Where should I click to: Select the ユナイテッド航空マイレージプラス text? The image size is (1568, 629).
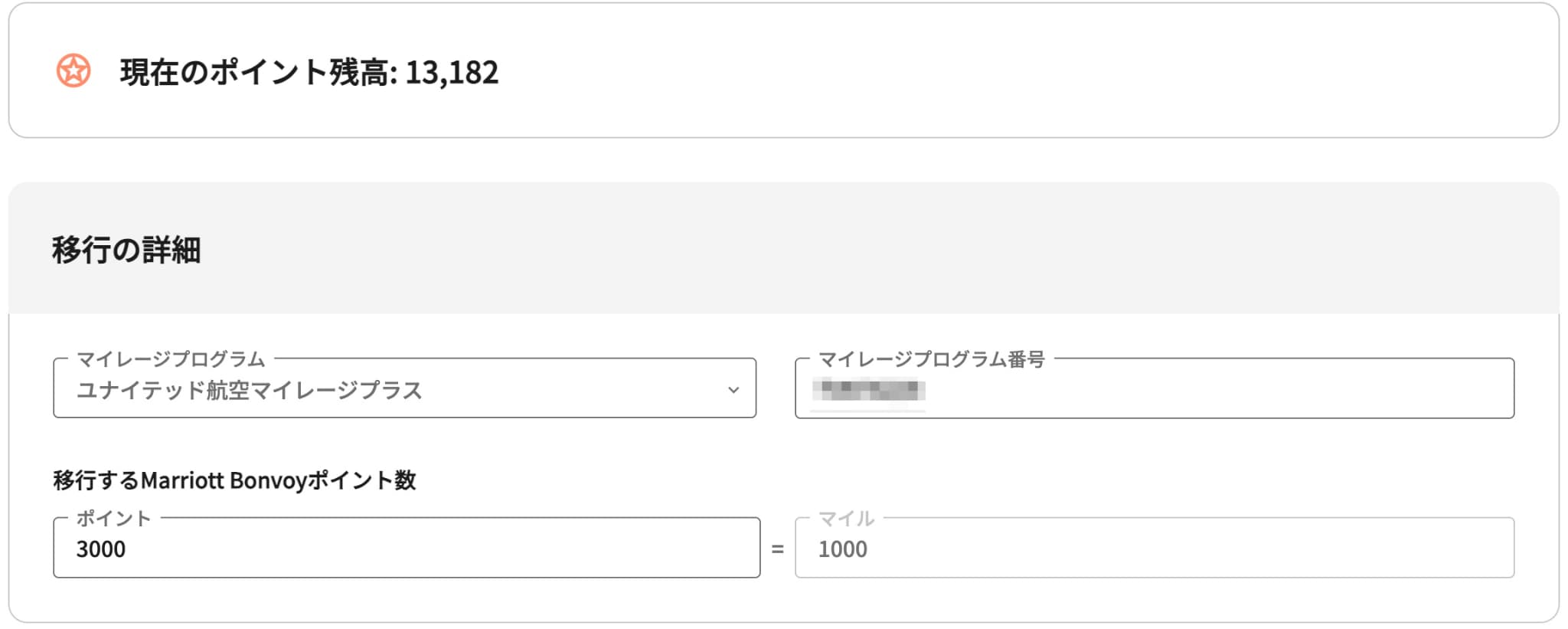coord(249,390)
